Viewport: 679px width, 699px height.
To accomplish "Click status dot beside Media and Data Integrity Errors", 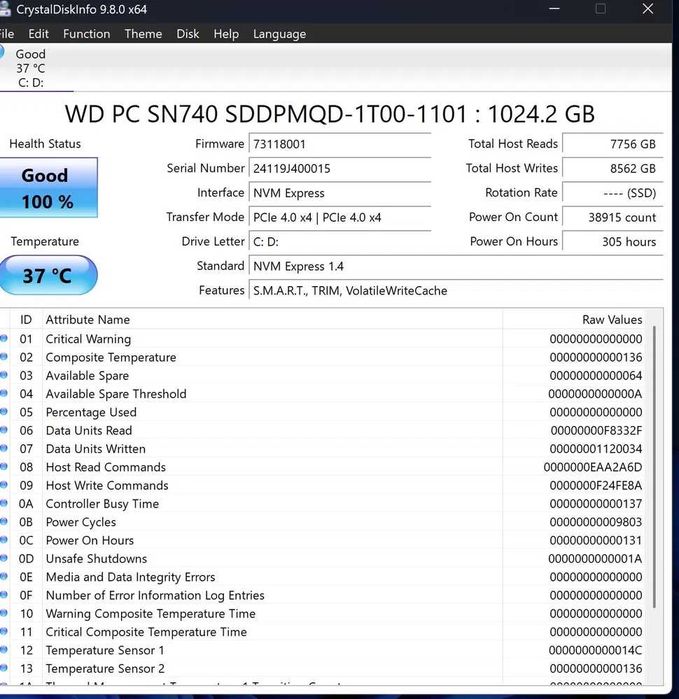I will click(x=4, y=576).
